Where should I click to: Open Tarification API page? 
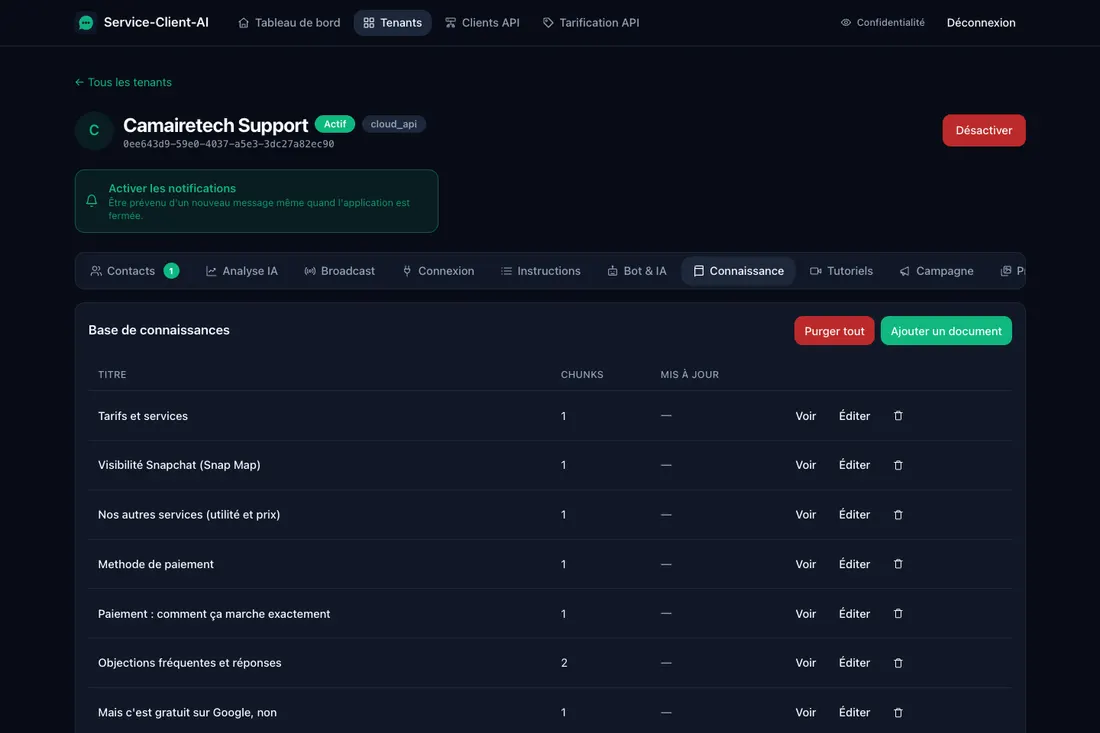click(x=591, y=22)
